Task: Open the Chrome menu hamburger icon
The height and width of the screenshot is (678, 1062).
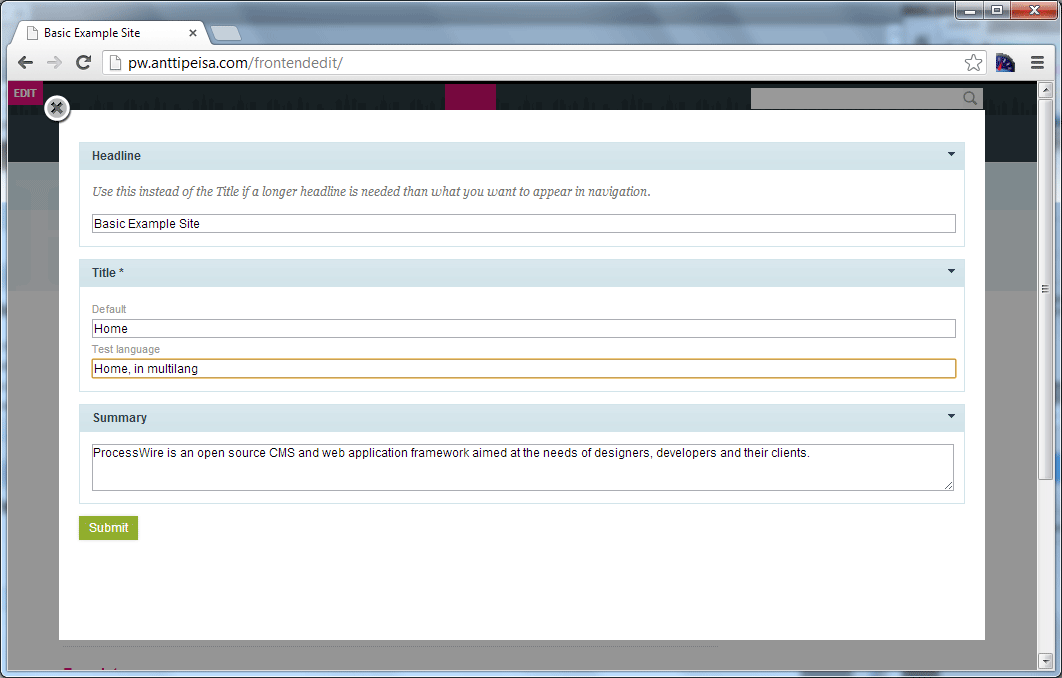Action: point(1037,63)
